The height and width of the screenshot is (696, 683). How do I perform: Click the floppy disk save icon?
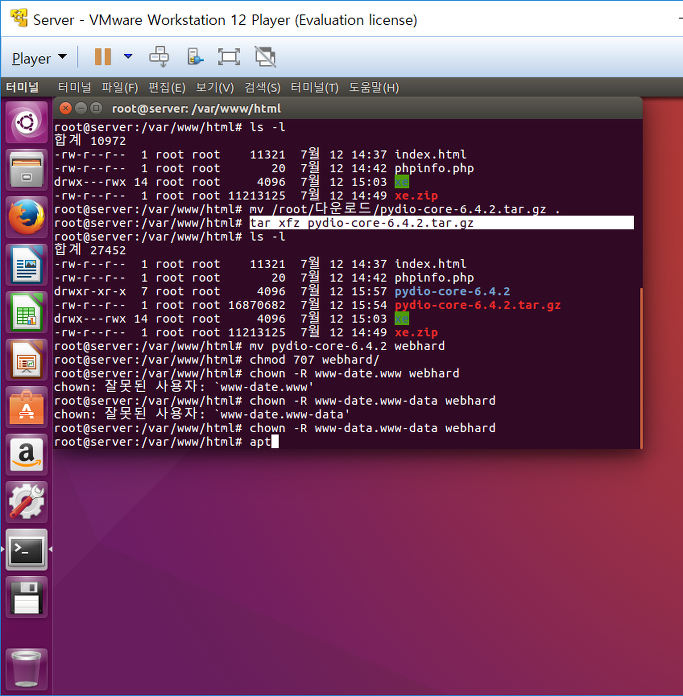27,597
